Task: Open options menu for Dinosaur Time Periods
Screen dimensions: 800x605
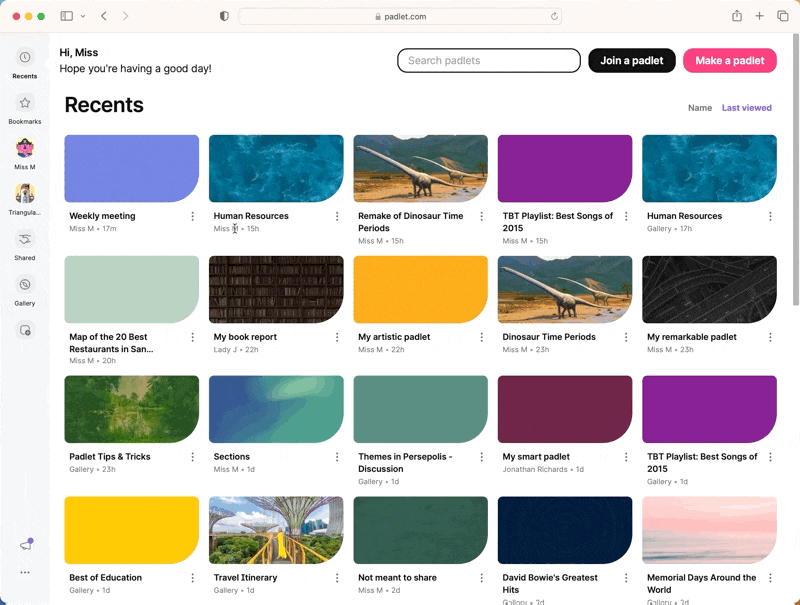Action: 626,337
